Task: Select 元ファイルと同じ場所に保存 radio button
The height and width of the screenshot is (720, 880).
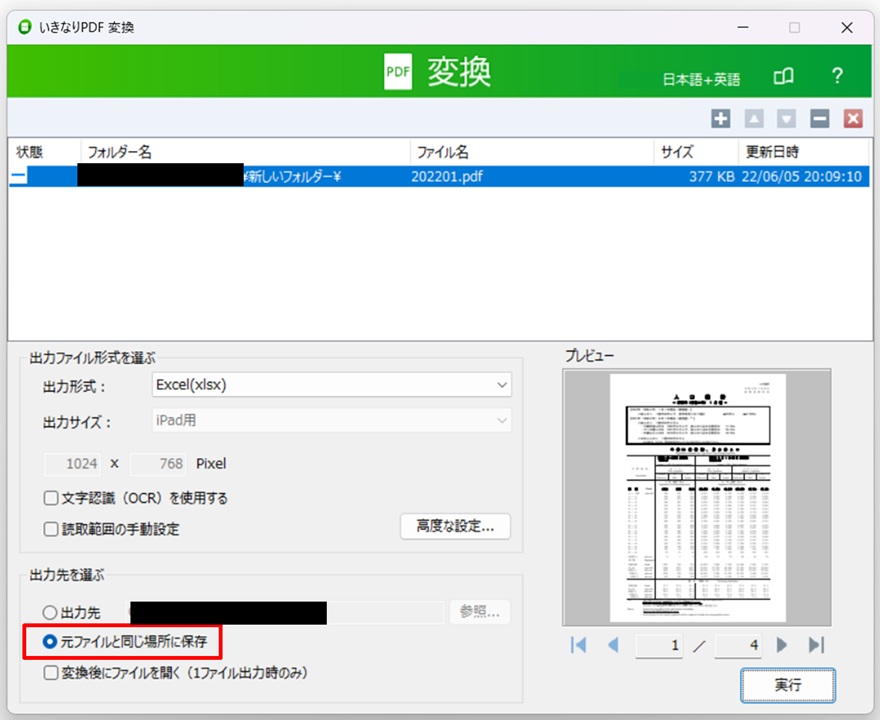Action: (x=50, y=643)
